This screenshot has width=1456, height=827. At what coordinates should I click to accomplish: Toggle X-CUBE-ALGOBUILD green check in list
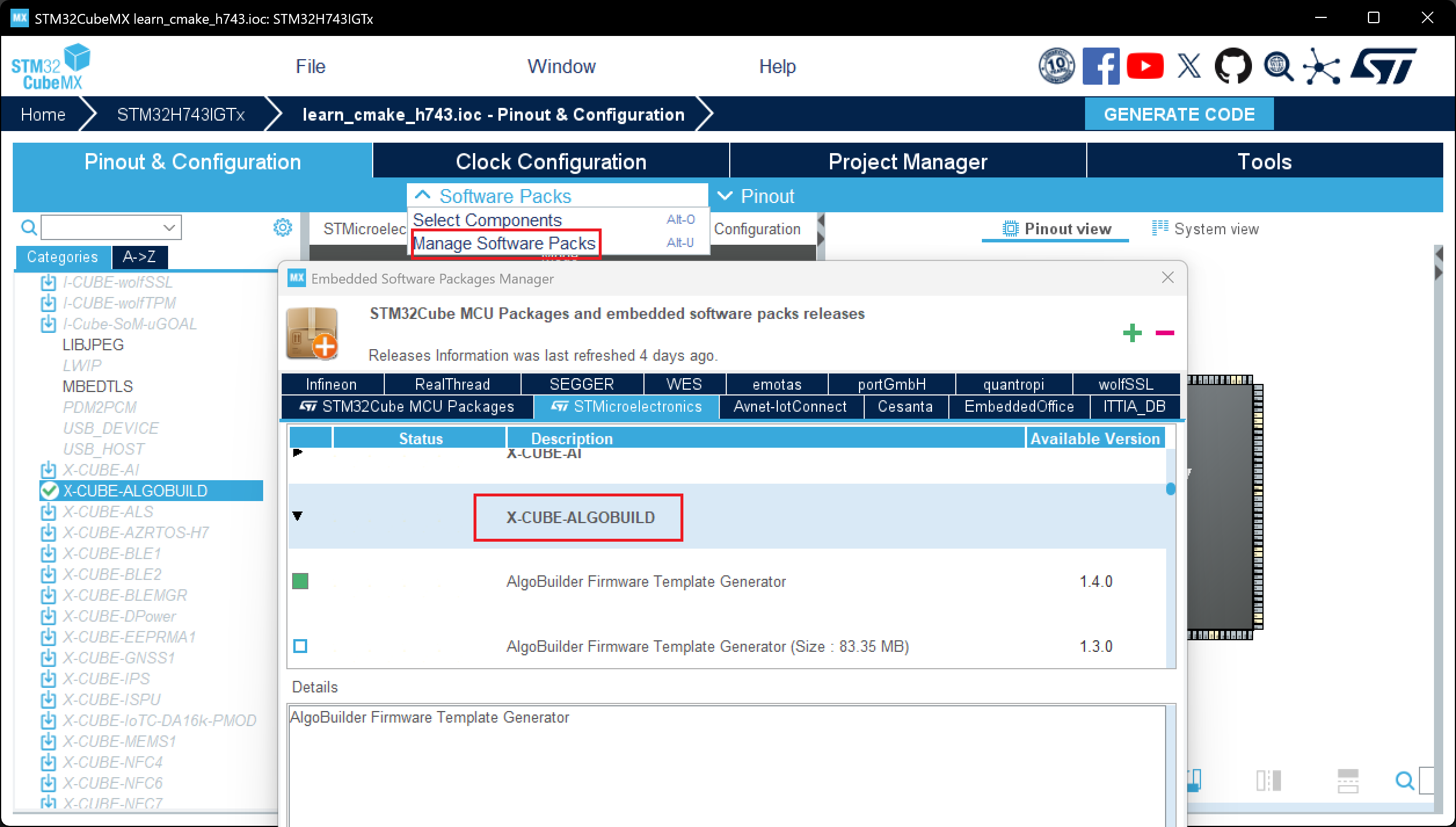[50, 491]
